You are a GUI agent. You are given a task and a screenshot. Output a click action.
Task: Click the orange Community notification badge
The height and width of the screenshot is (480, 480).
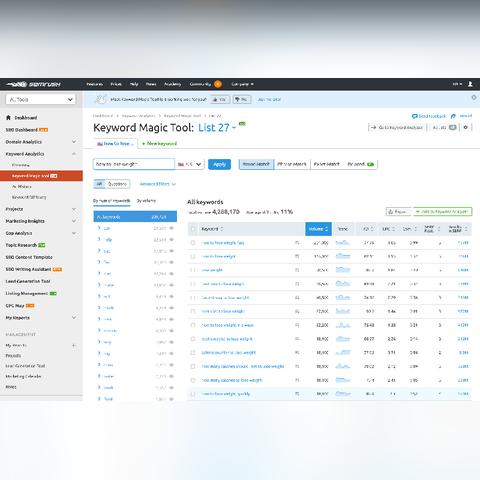218,84
